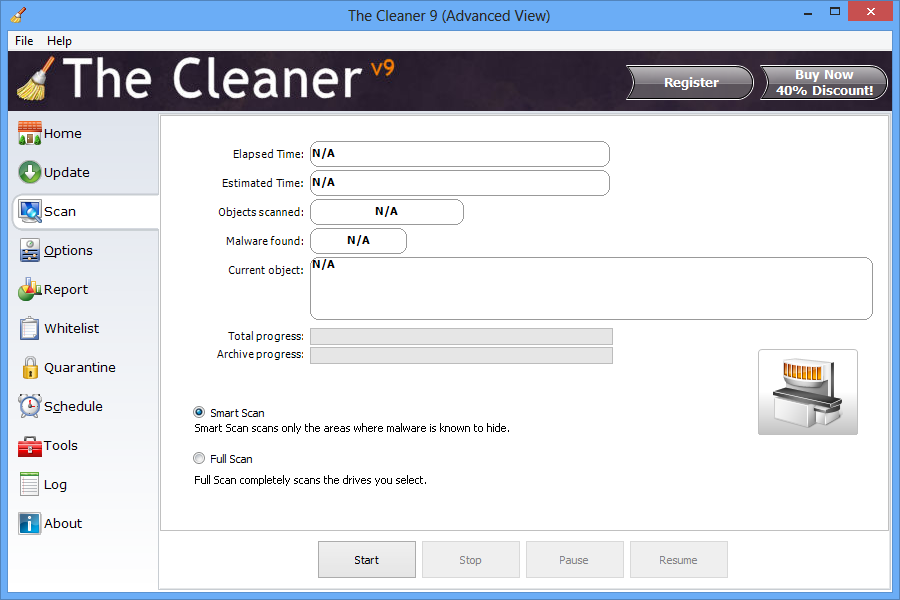Viewport: 900px width, 600px height.
Task: Click the Log section label
Action: (x=55, y=485)
